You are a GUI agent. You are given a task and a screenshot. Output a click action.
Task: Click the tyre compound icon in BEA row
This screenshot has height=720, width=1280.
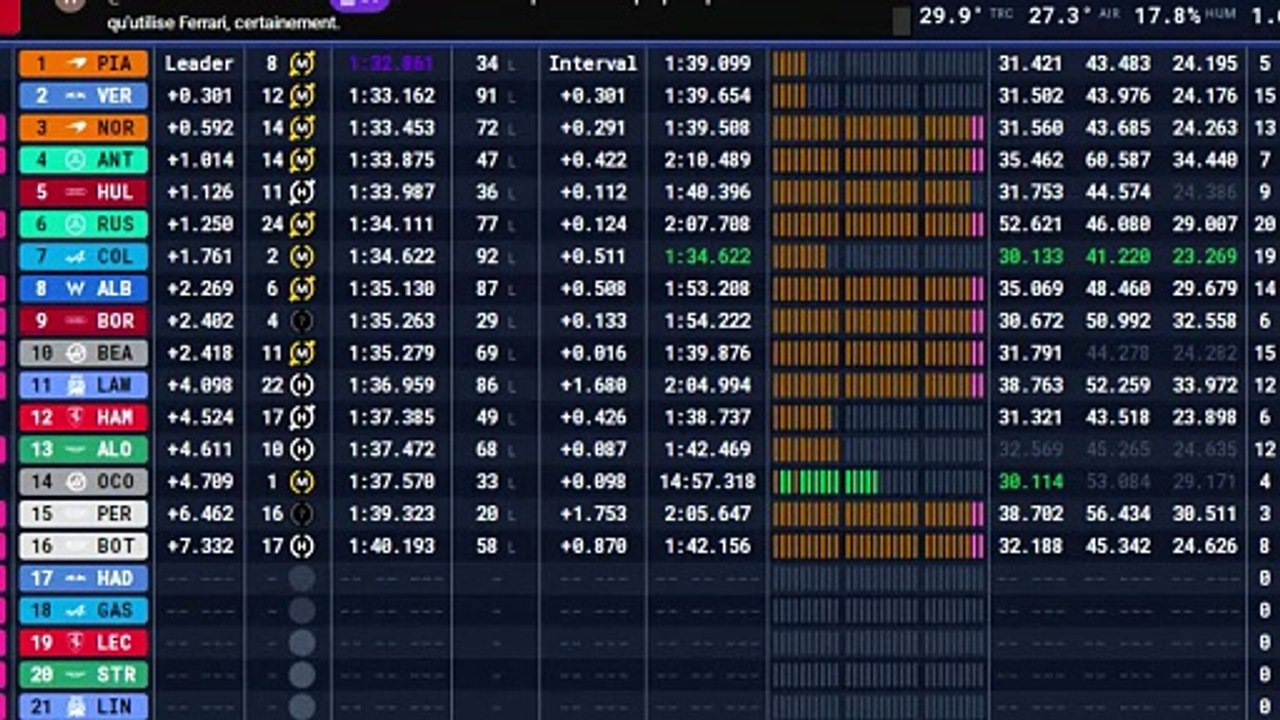(x=302, y=353)
